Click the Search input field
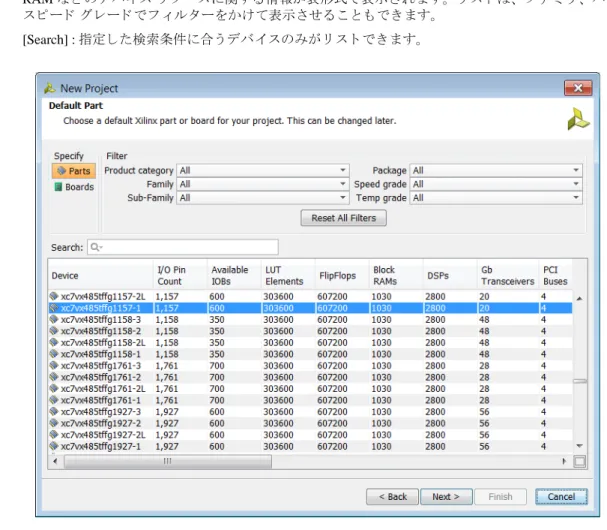 point(183,247)
